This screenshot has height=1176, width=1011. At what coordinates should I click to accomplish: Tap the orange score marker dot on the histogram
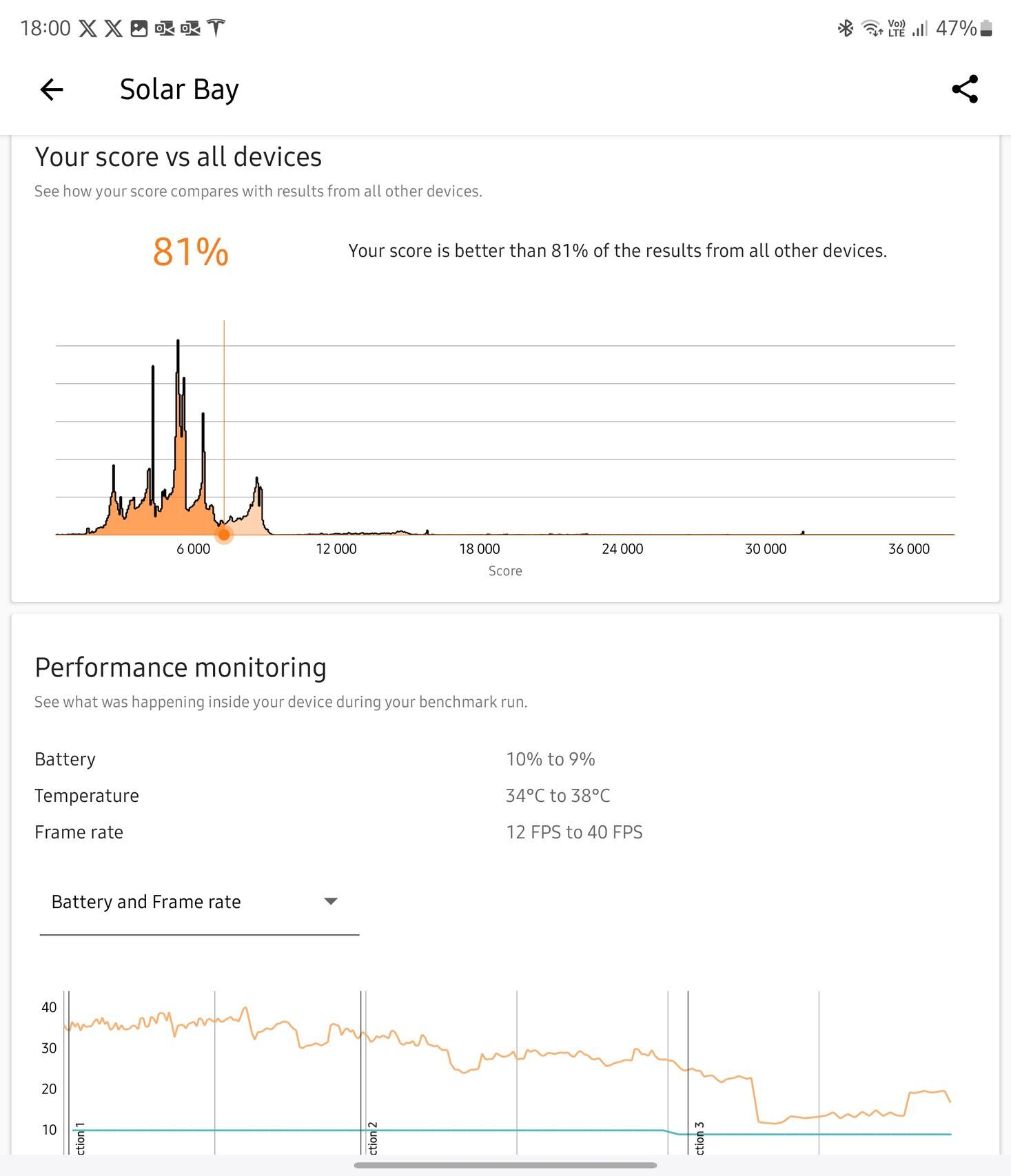click(224, 535)
